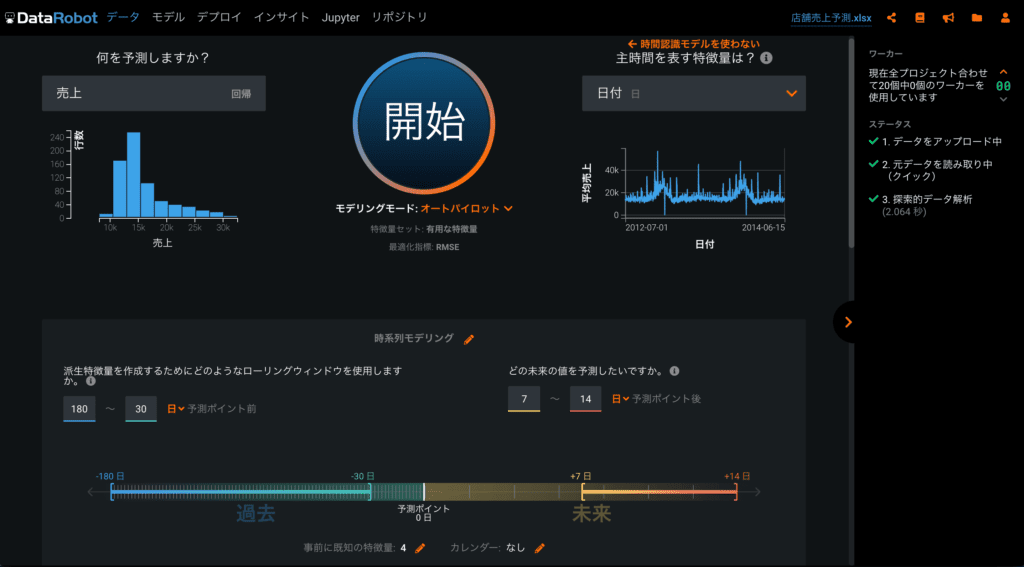Click rolling window end field 30
Screen dimensions: 1024x567
click(x=140, y=409)
